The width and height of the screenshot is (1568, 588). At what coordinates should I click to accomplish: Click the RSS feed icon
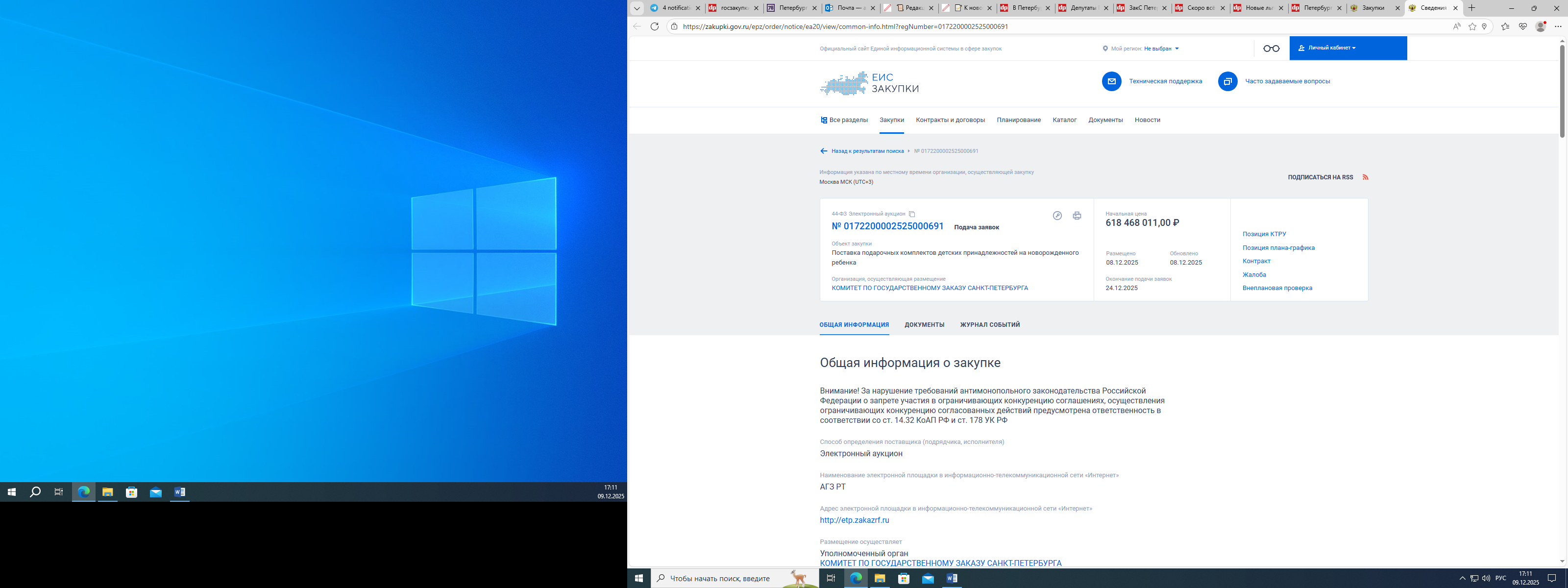pos(1365,177)
